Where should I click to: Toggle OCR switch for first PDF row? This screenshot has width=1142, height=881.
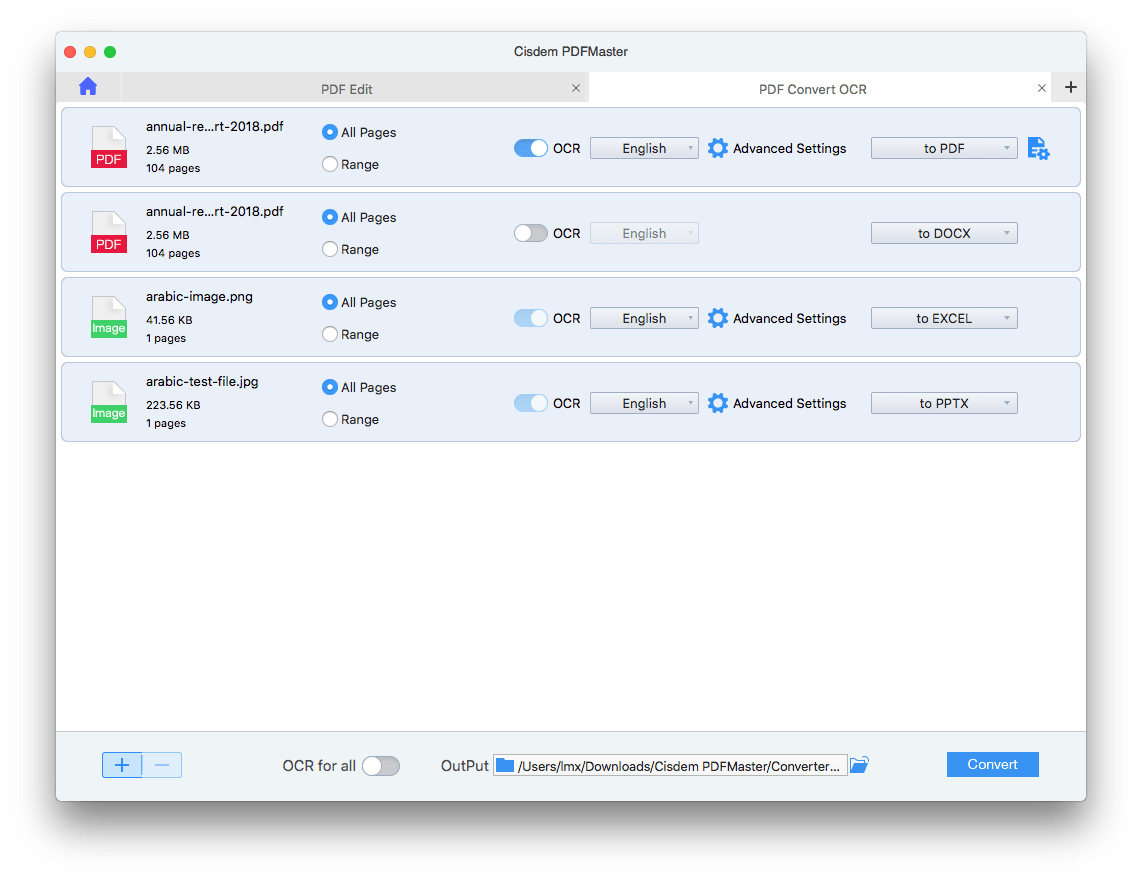pos(530,148)
